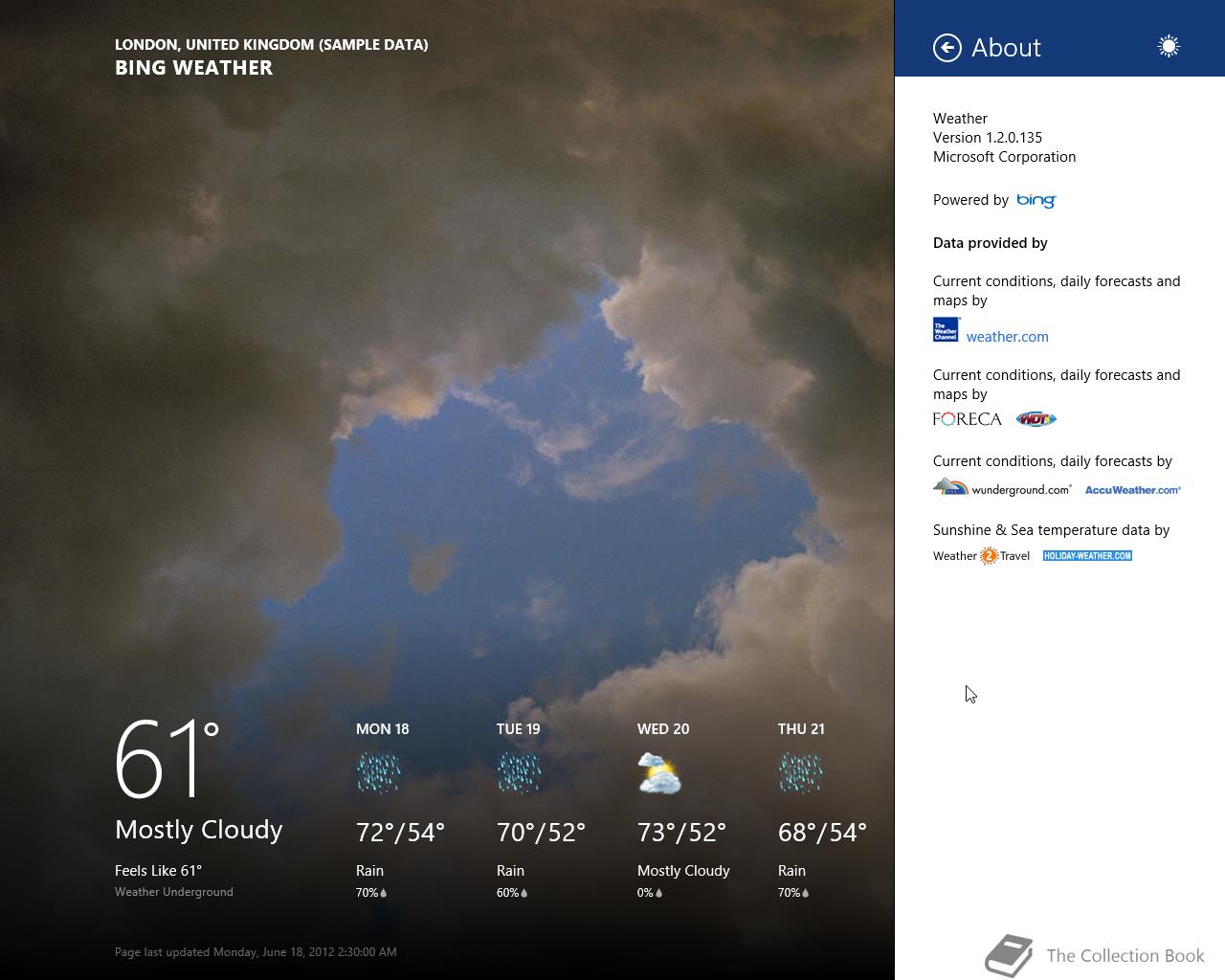
Task: Click The Weather Channel logo
Action: 946,330
